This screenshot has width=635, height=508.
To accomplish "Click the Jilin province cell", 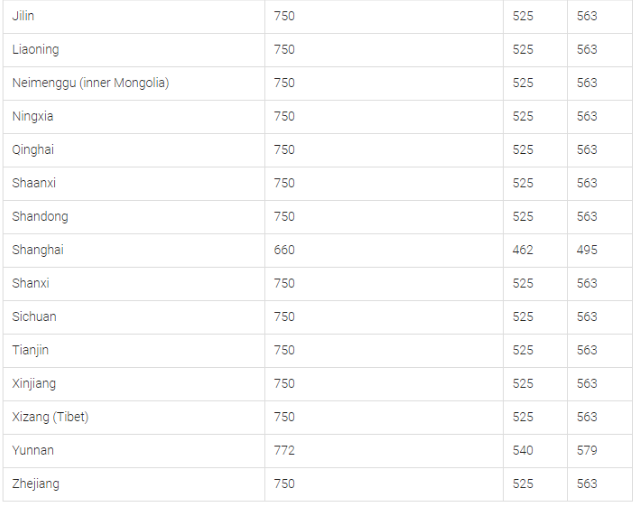I will [23, 16].
